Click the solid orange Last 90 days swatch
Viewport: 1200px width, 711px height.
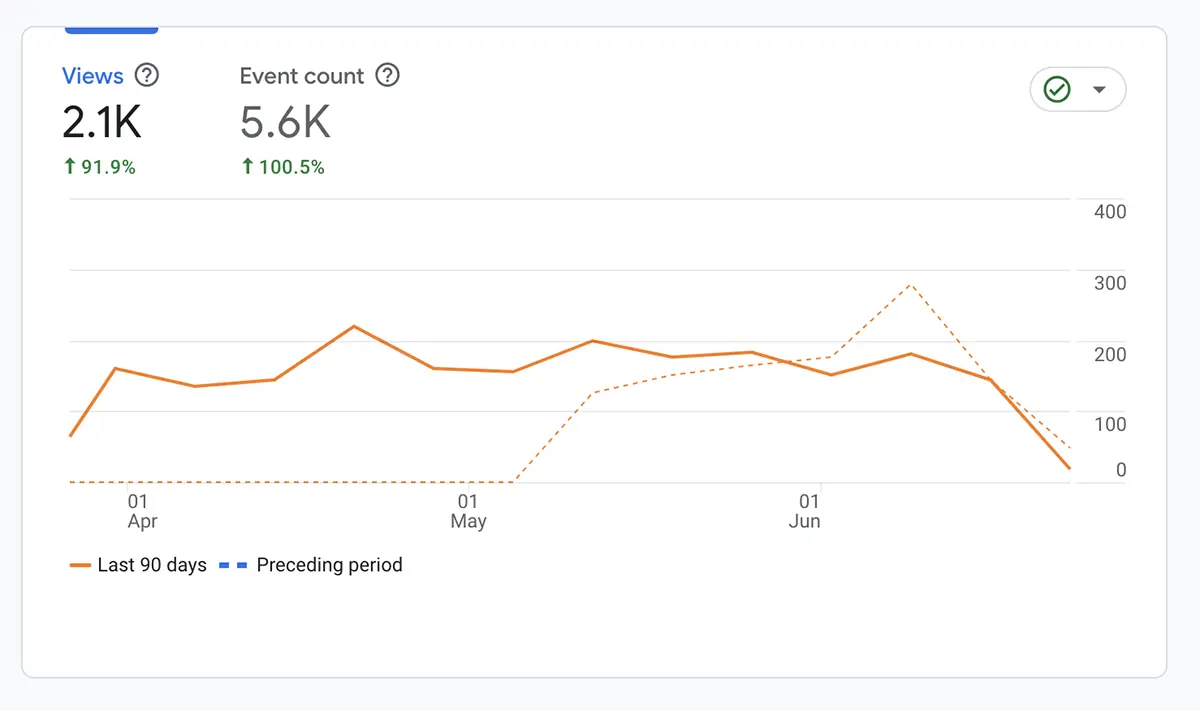point(81,565)
